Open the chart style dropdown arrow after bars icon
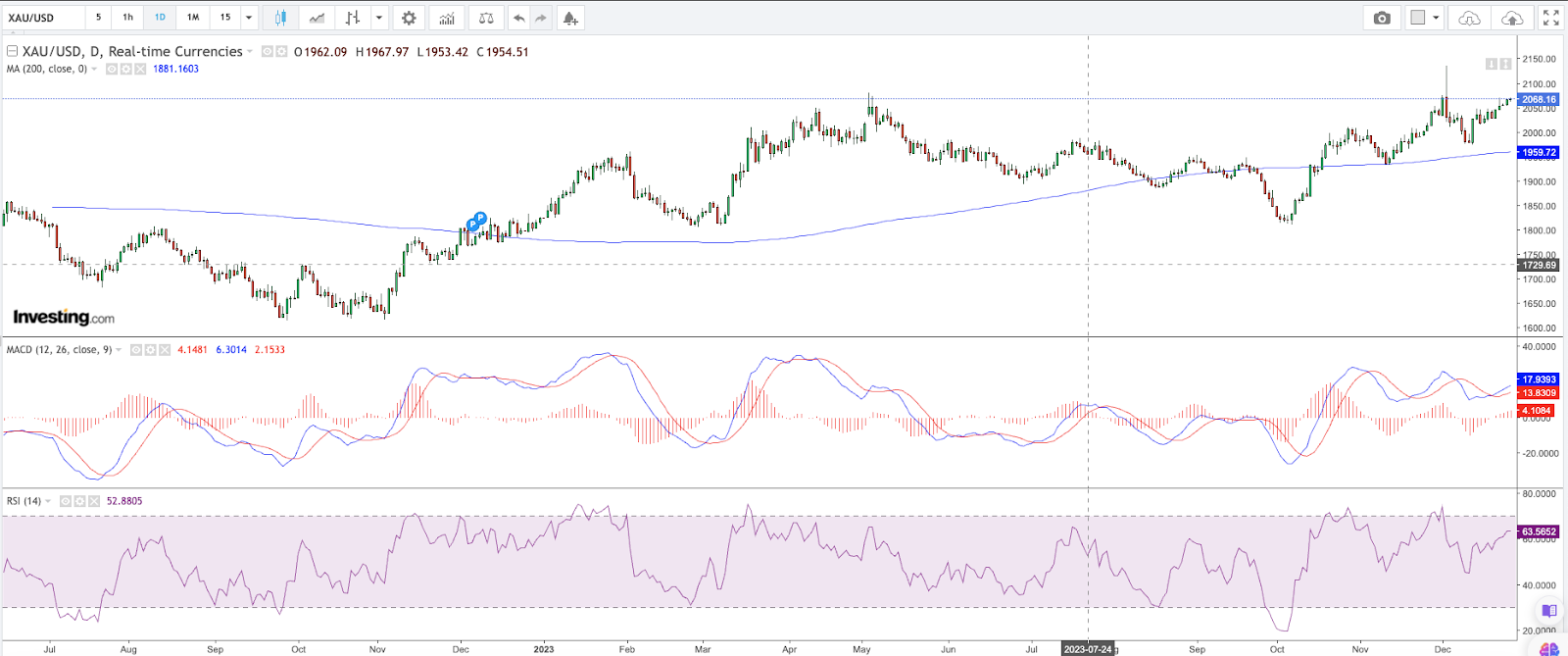Image resolution: width=1568 pixels, height=656 pixels. [x=379, y=18]
